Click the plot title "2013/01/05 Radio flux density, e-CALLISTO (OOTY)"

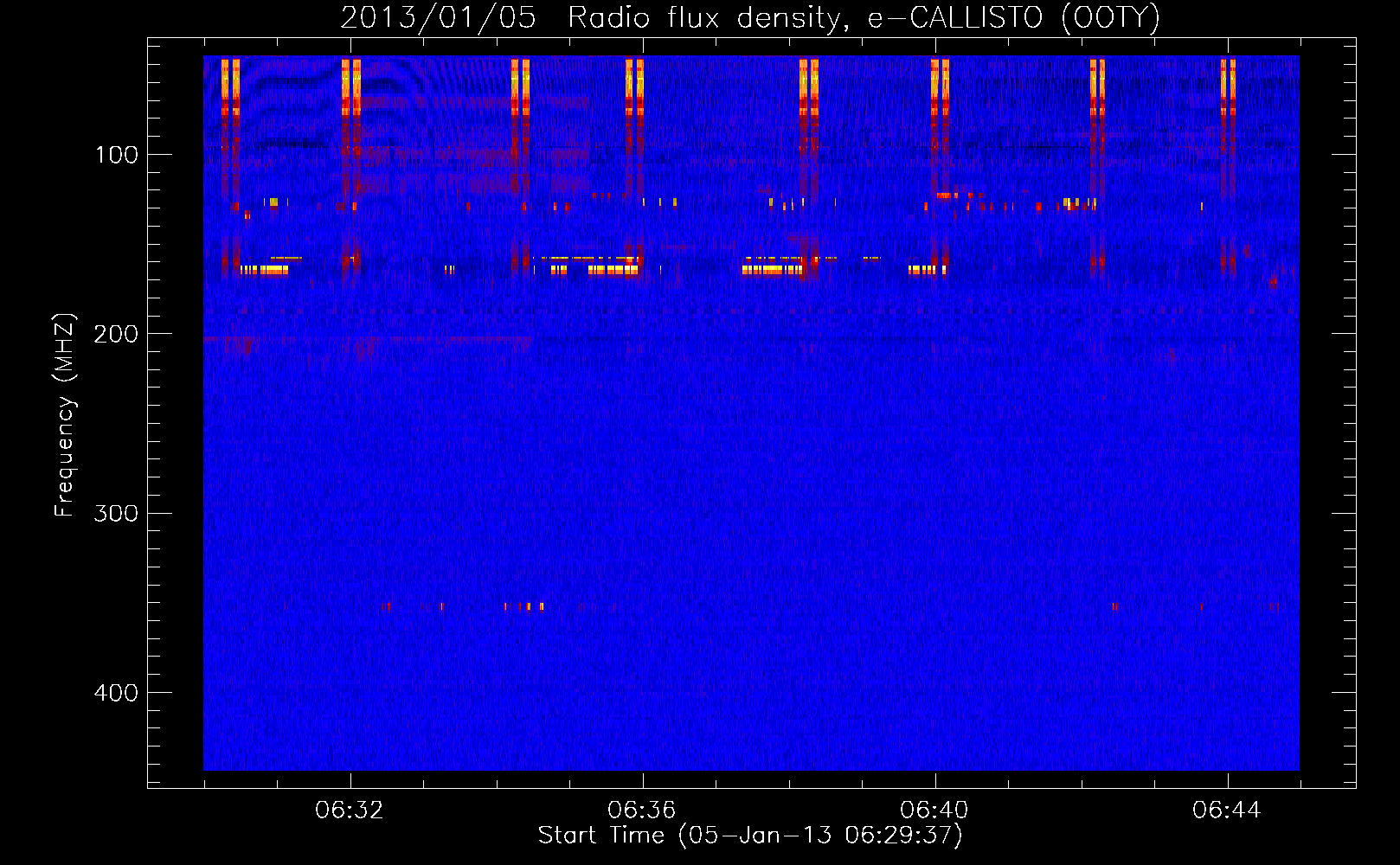[x=749, y=18]
